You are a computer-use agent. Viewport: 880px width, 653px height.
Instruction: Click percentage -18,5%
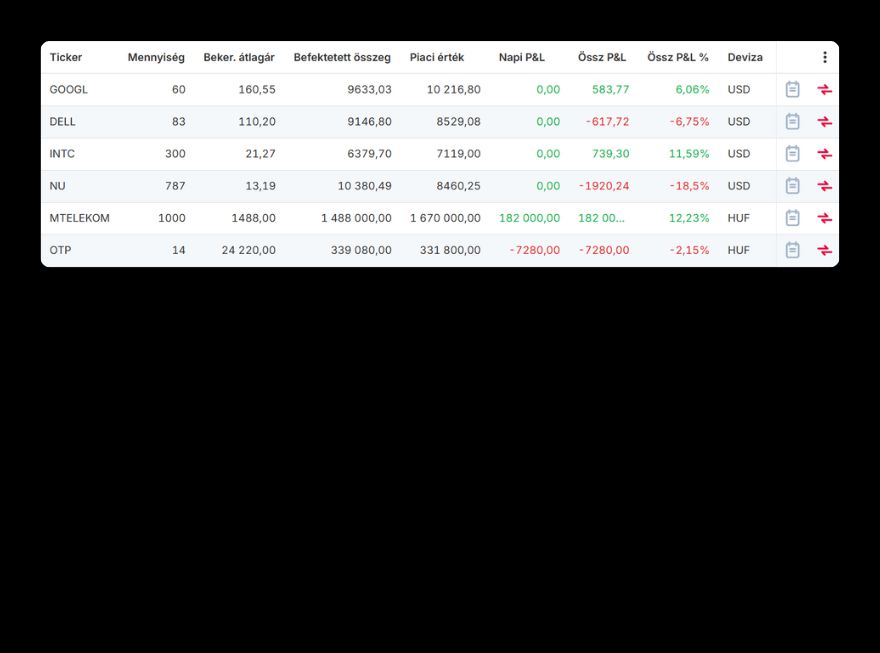click(689, 186)
